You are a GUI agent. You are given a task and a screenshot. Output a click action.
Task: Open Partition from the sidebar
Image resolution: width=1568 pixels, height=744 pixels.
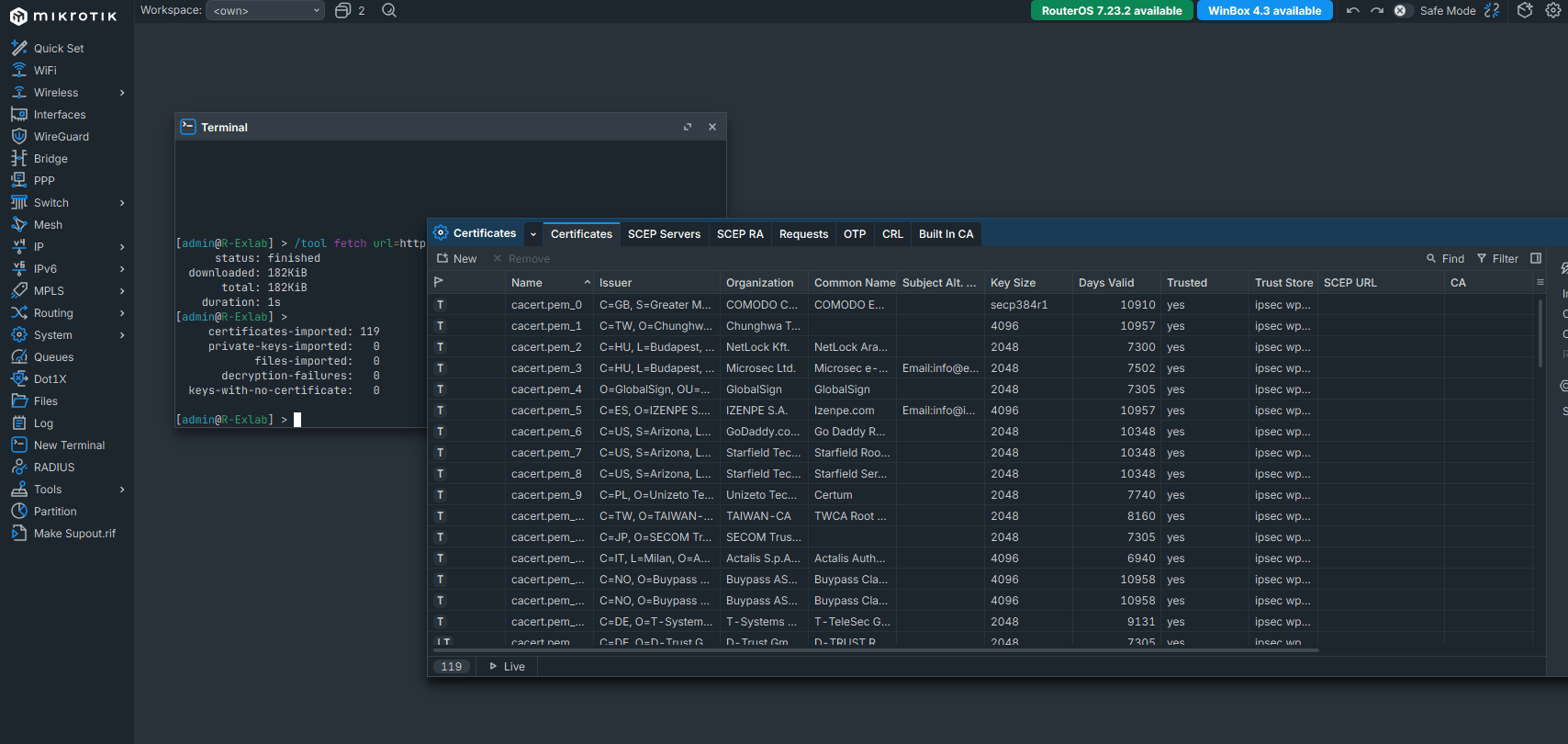tap(55, 511)
